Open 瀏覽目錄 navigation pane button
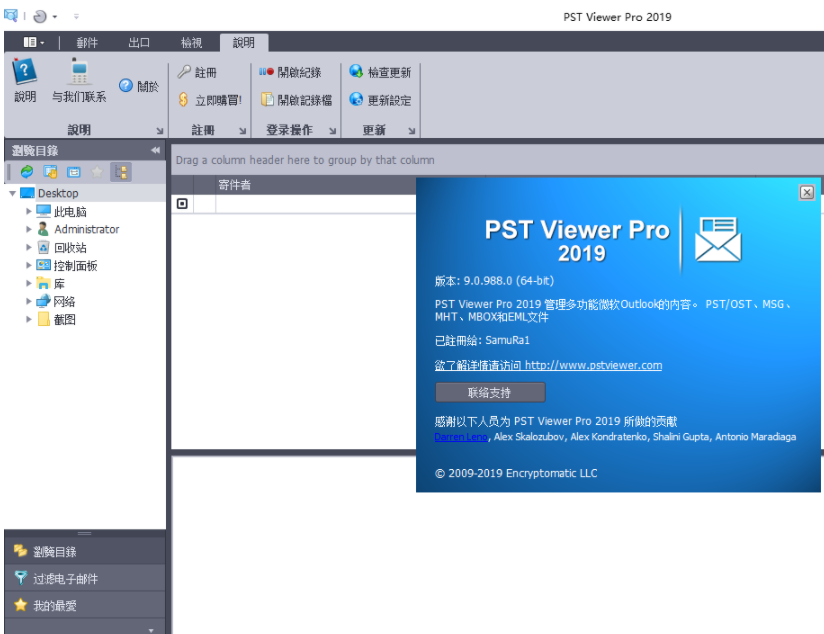Image resolution: width=824 pixels, height=634 pixels. point(85,551)
